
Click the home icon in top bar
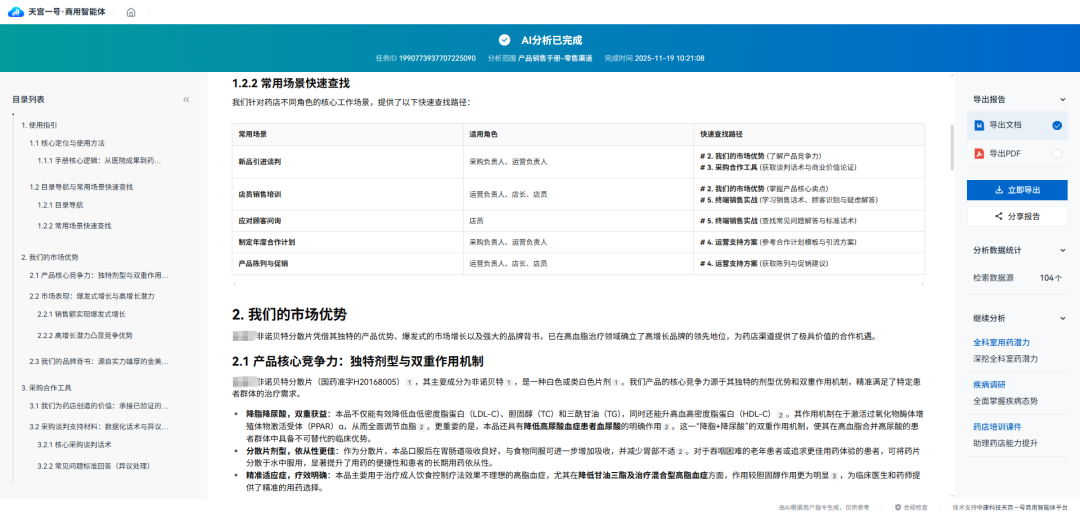pyautogui.click(x=131, y=12)
